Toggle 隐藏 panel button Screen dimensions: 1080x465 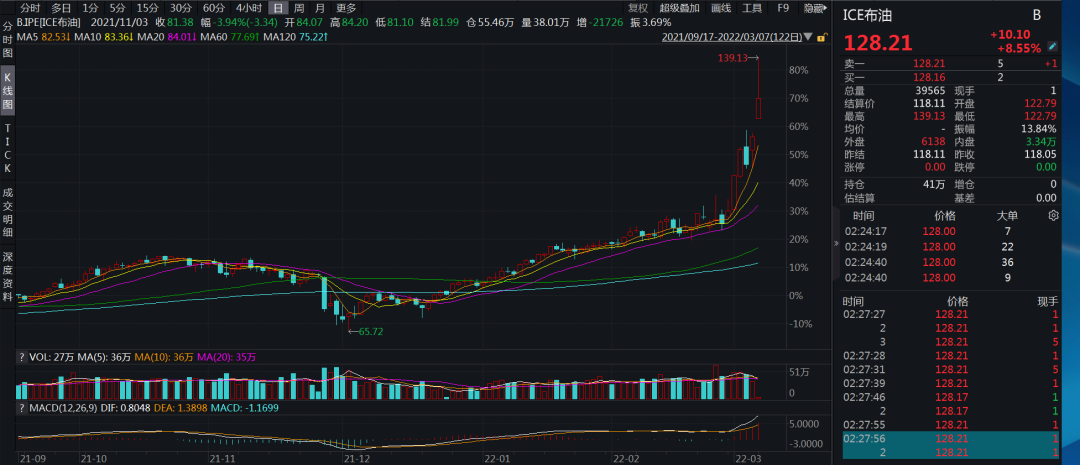click(814, 8)
